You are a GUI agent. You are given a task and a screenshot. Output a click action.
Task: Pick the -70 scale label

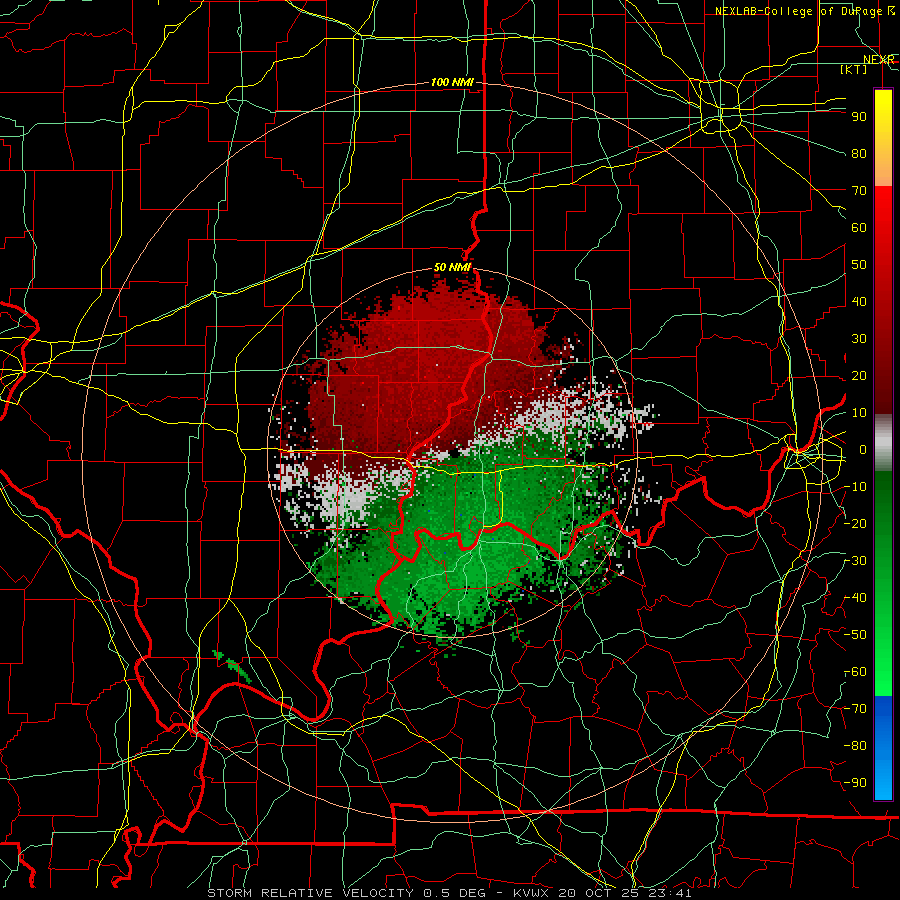pyautogui.click(x=856, y=709)
